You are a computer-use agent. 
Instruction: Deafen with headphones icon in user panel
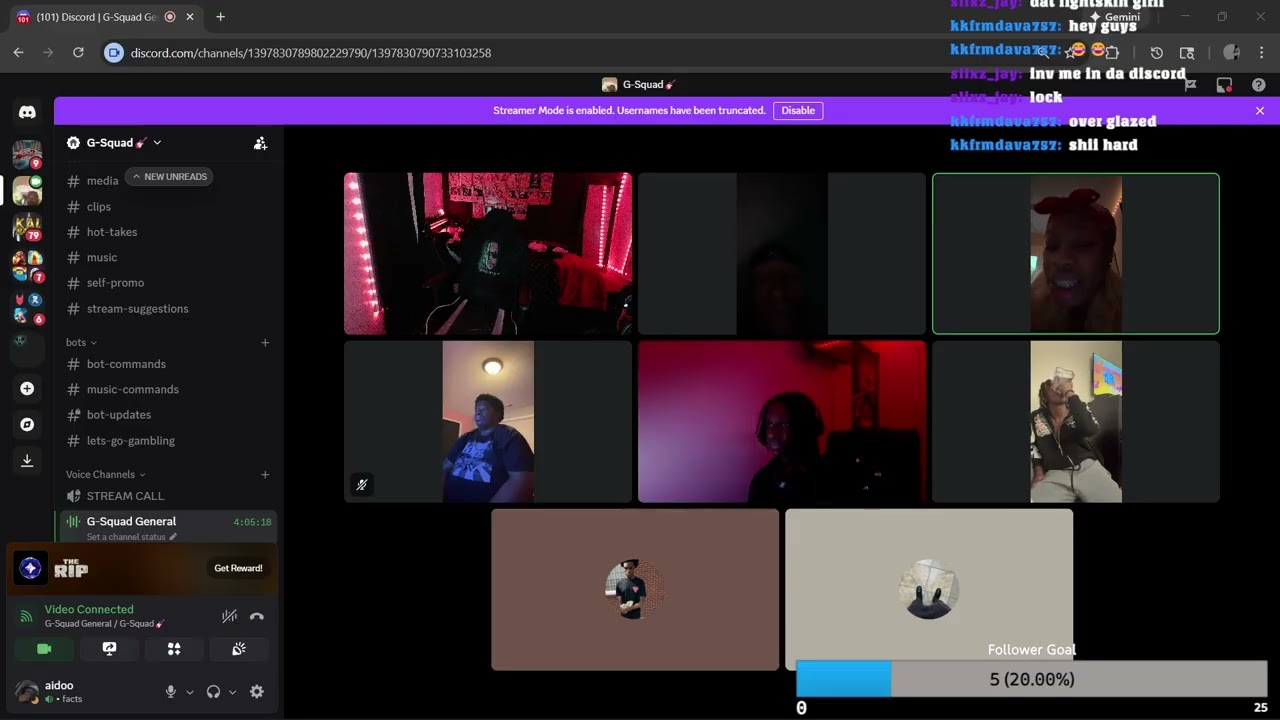213,691
